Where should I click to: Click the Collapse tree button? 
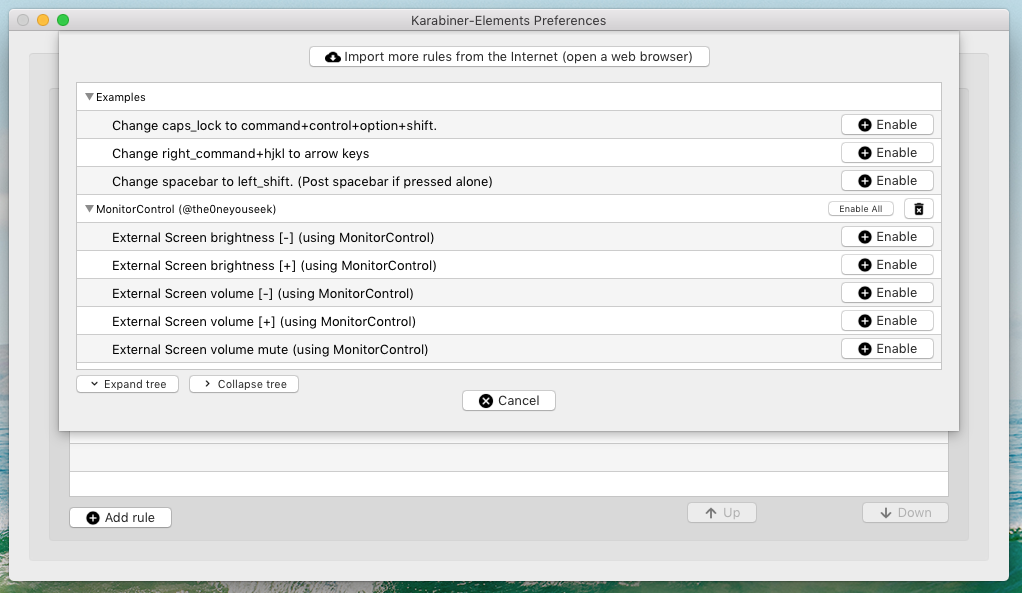click(243, 383)
